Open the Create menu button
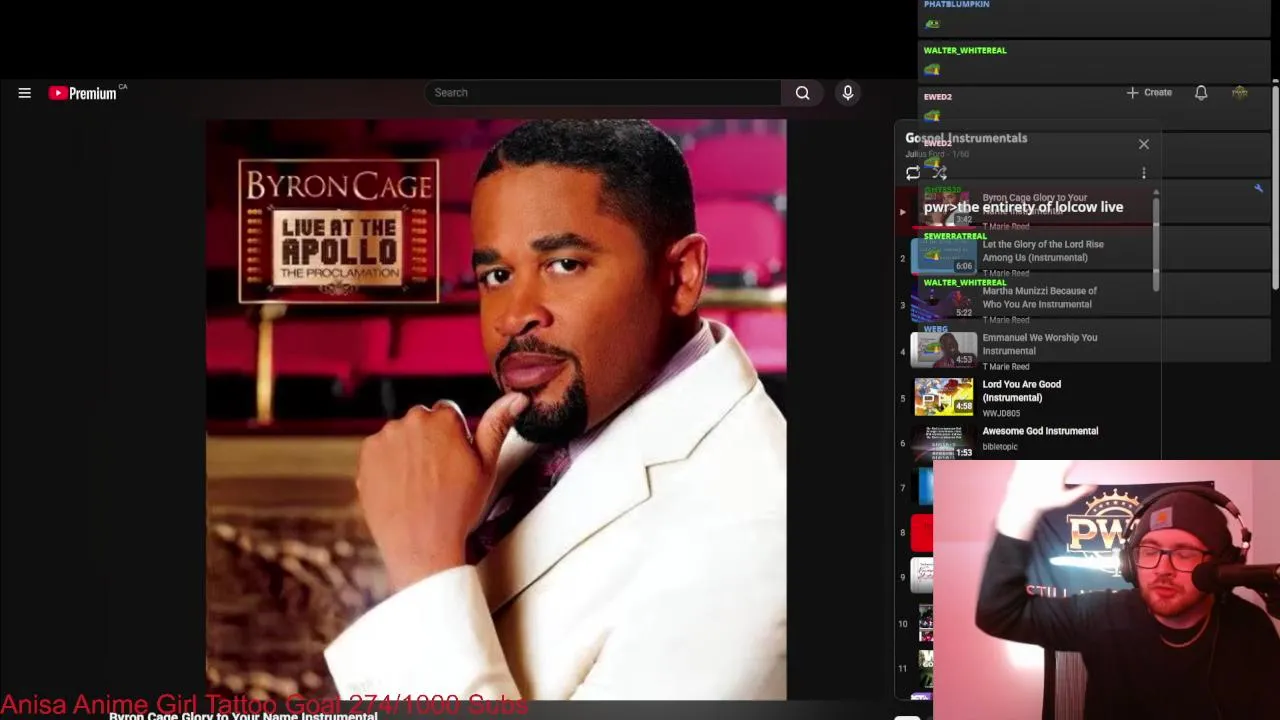The image size is (1280, 720). tap(1149, 92)
